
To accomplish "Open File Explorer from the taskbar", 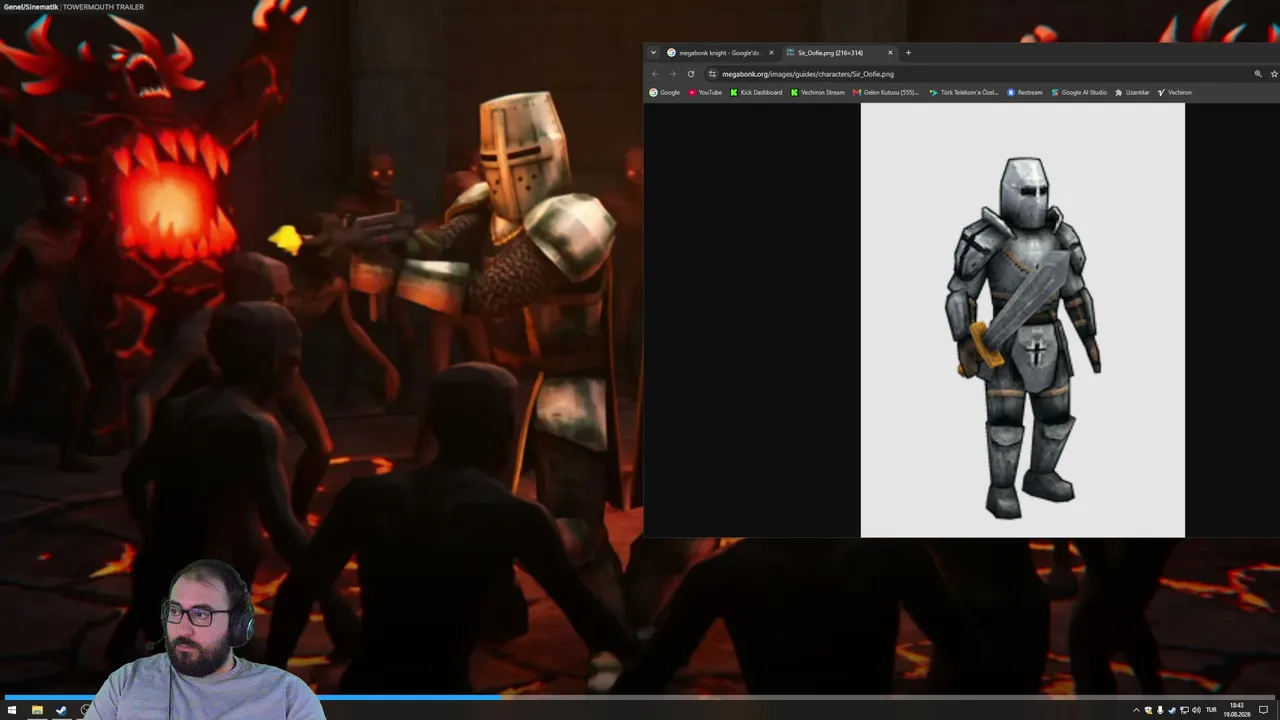I will (x=37, y=710).
